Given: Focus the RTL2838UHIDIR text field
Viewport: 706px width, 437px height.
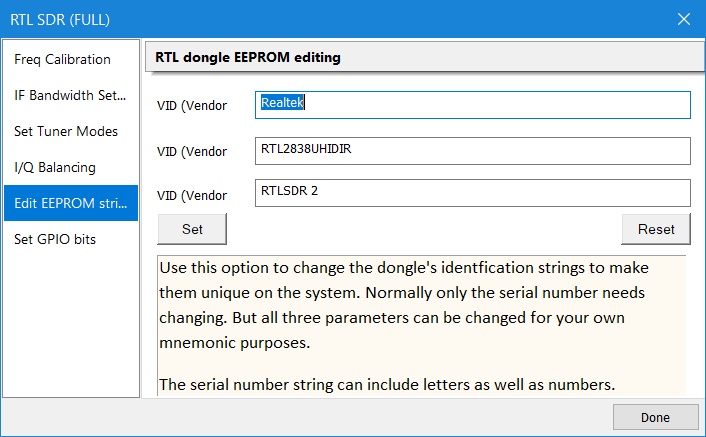Looking at the screenshot, I should coord(472,150).
